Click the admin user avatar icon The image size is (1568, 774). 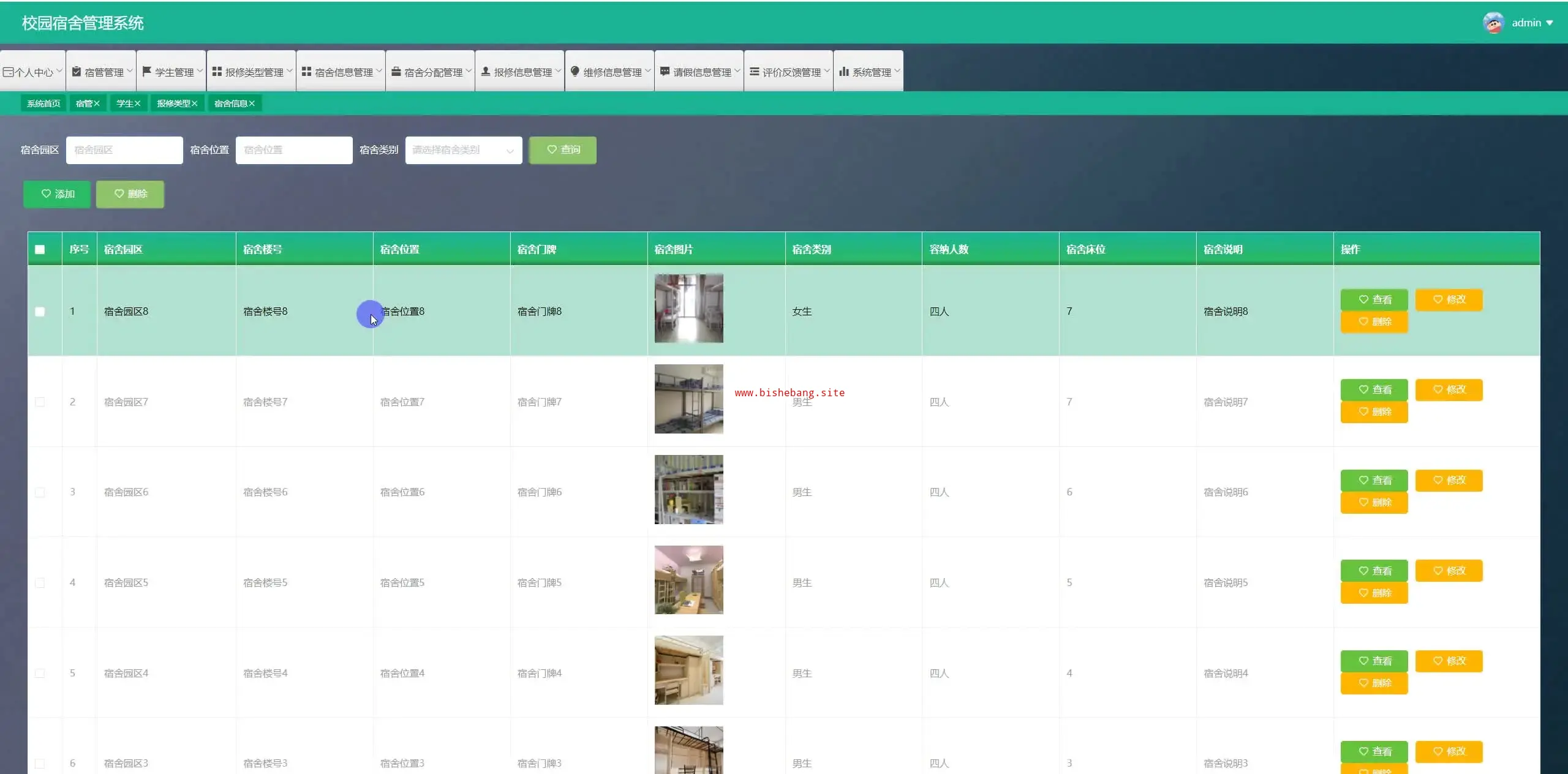[1493, 23]
